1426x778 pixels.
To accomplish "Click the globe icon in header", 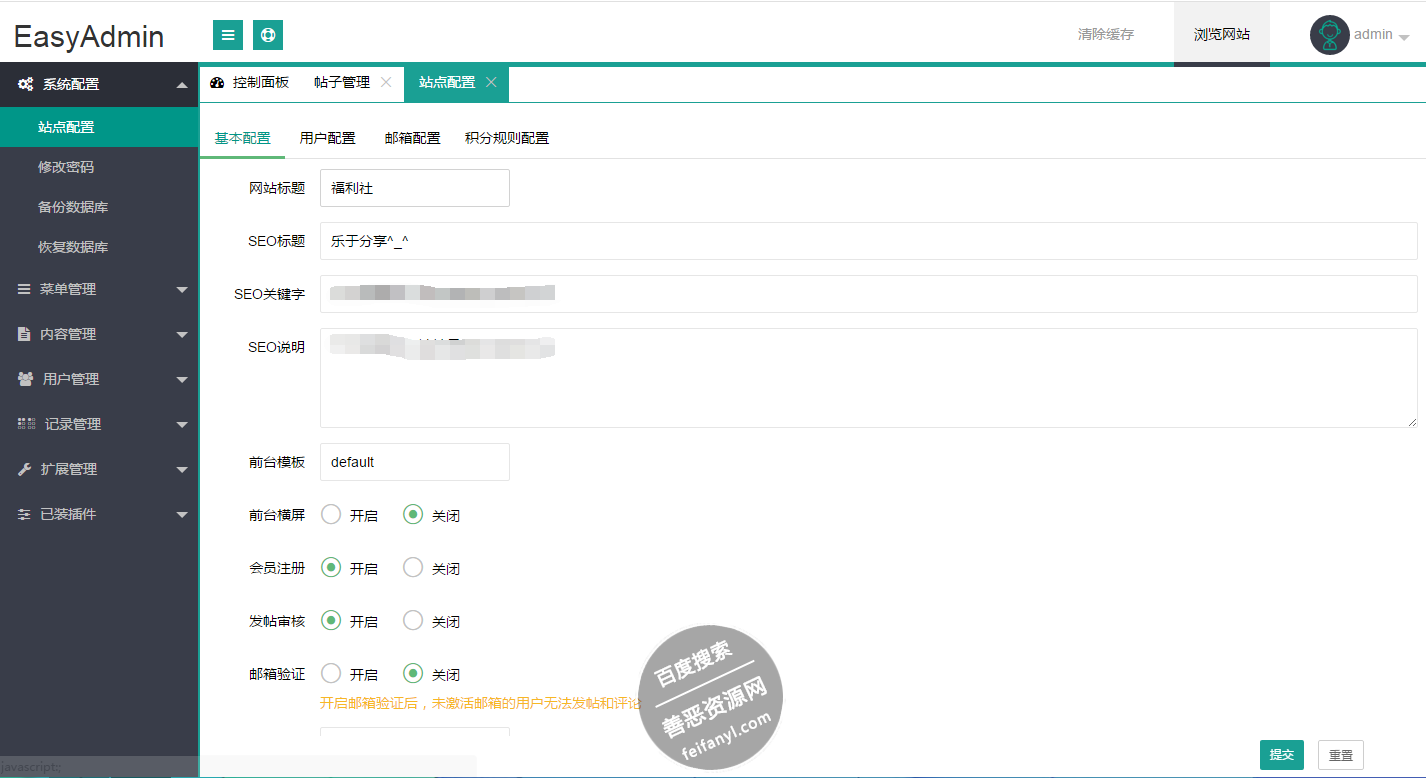I will point(268,35).
